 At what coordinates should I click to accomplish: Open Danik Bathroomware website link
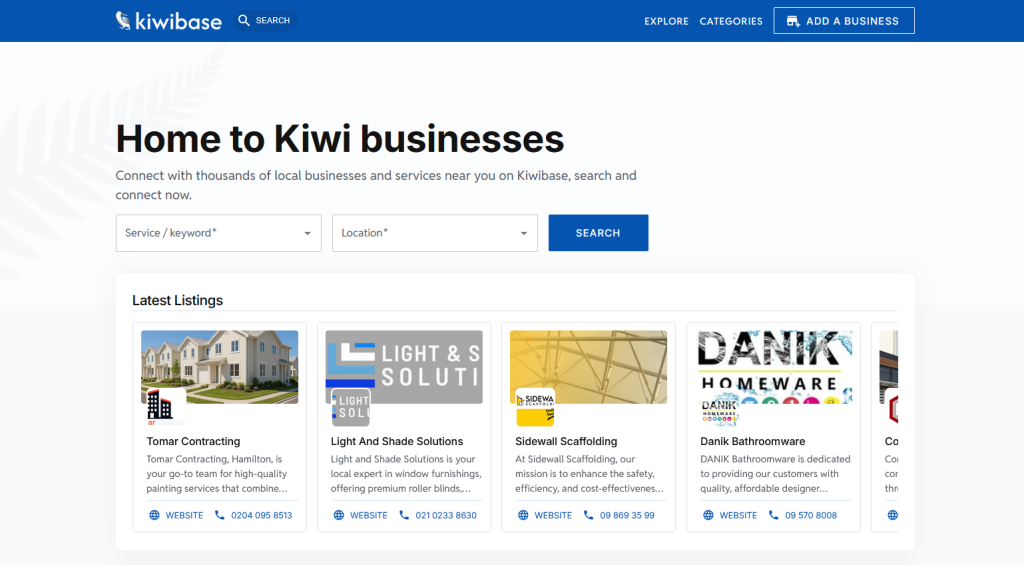pyautogui.click(x=729, y=515)
